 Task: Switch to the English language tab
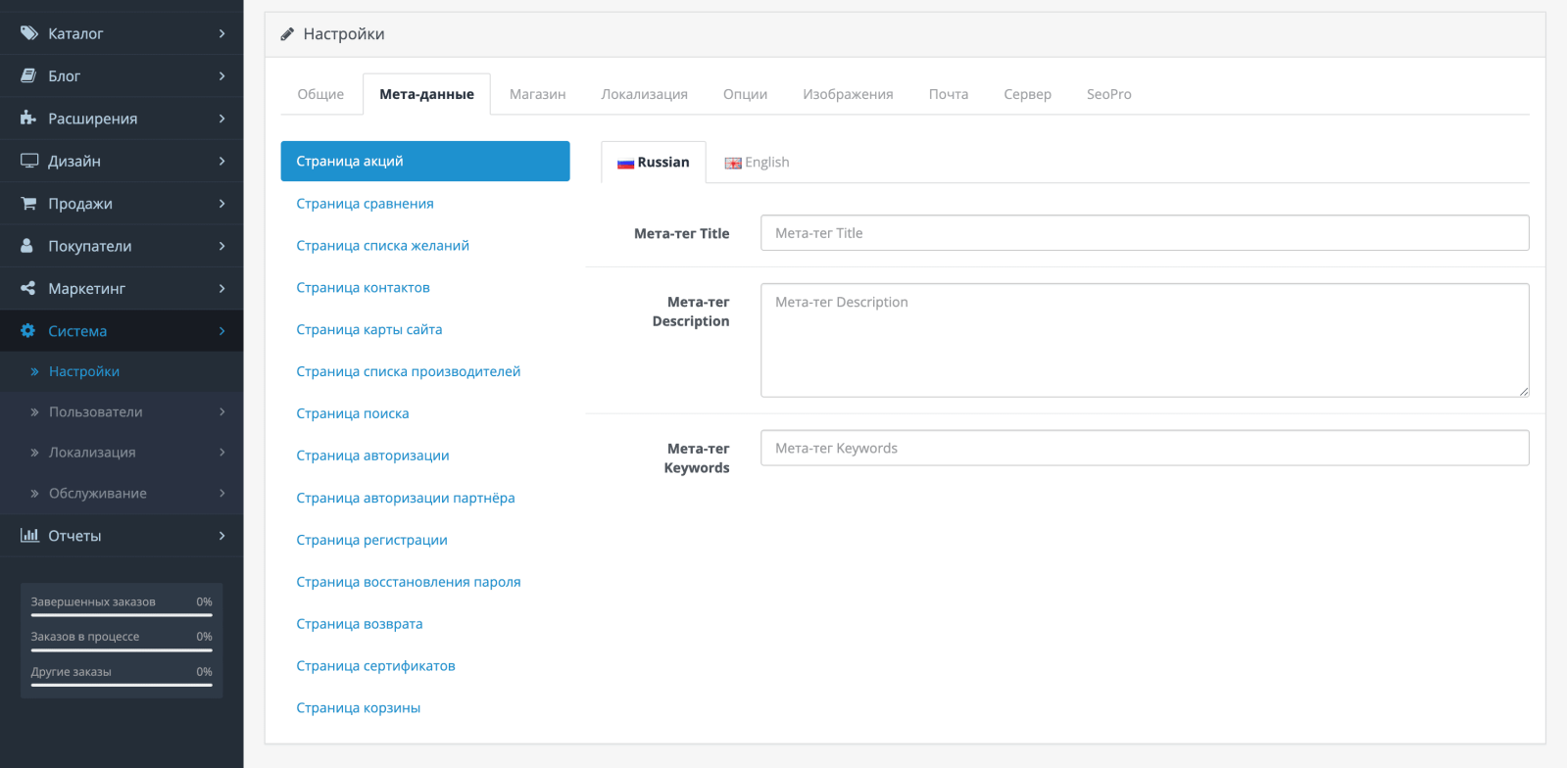[757, 163]
